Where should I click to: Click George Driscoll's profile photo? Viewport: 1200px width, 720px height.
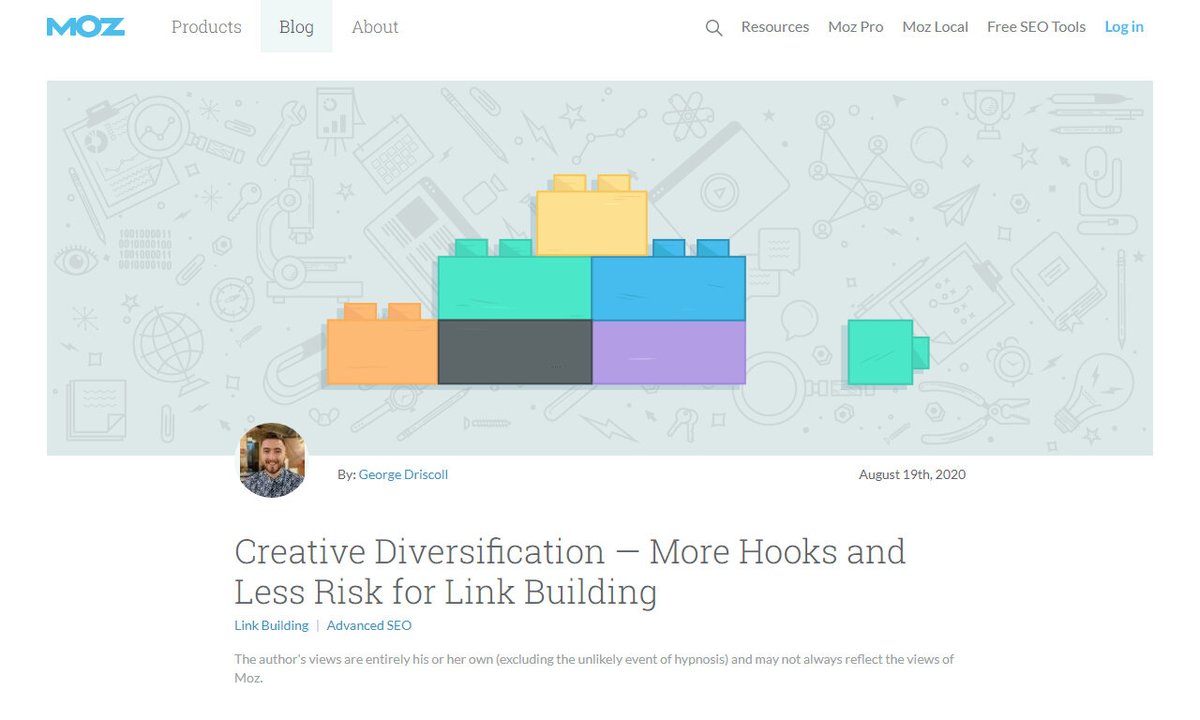tap(272, 461)
